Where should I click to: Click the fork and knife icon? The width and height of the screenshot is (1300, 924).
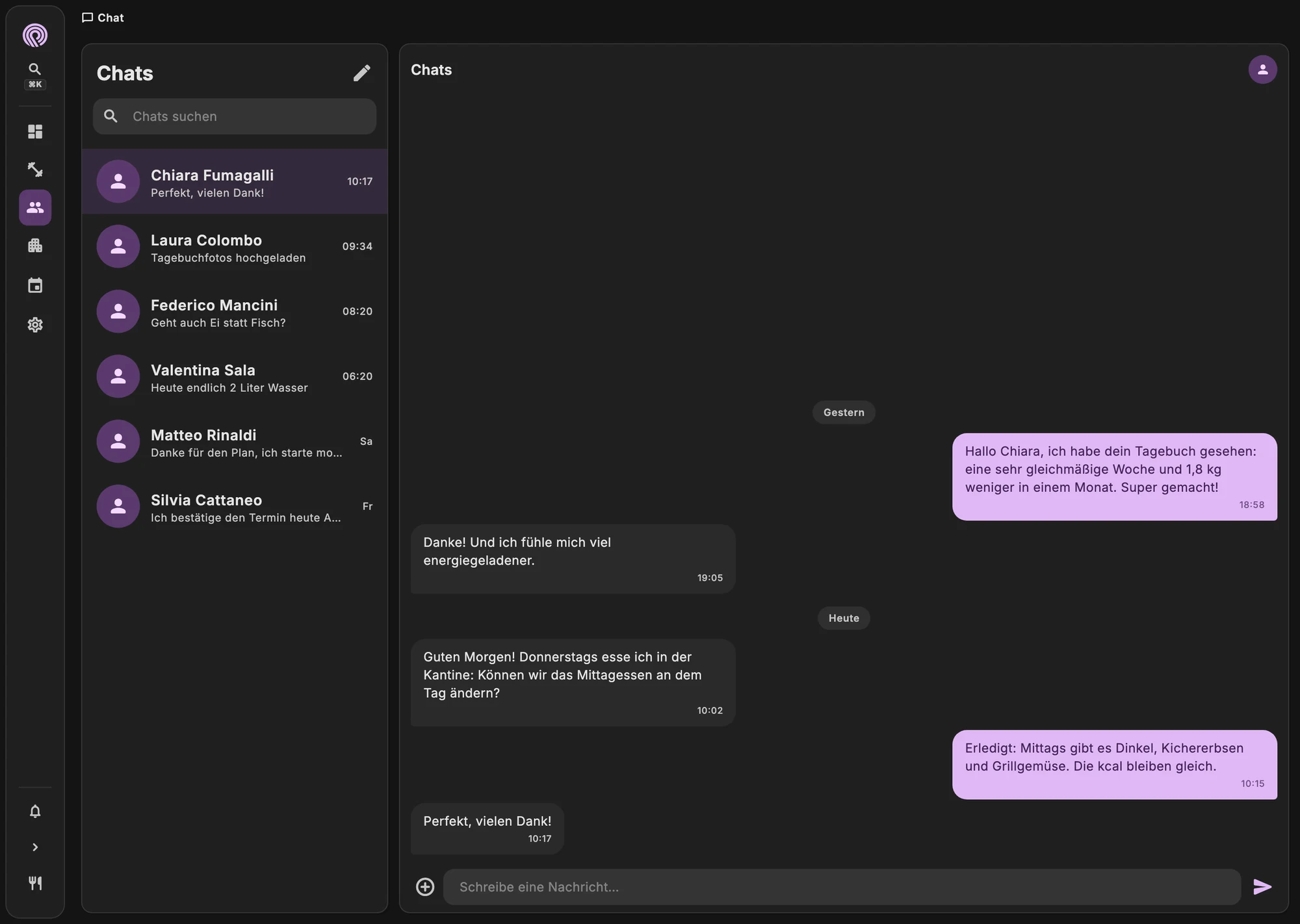pyautogui.click(x=35, y=883)
